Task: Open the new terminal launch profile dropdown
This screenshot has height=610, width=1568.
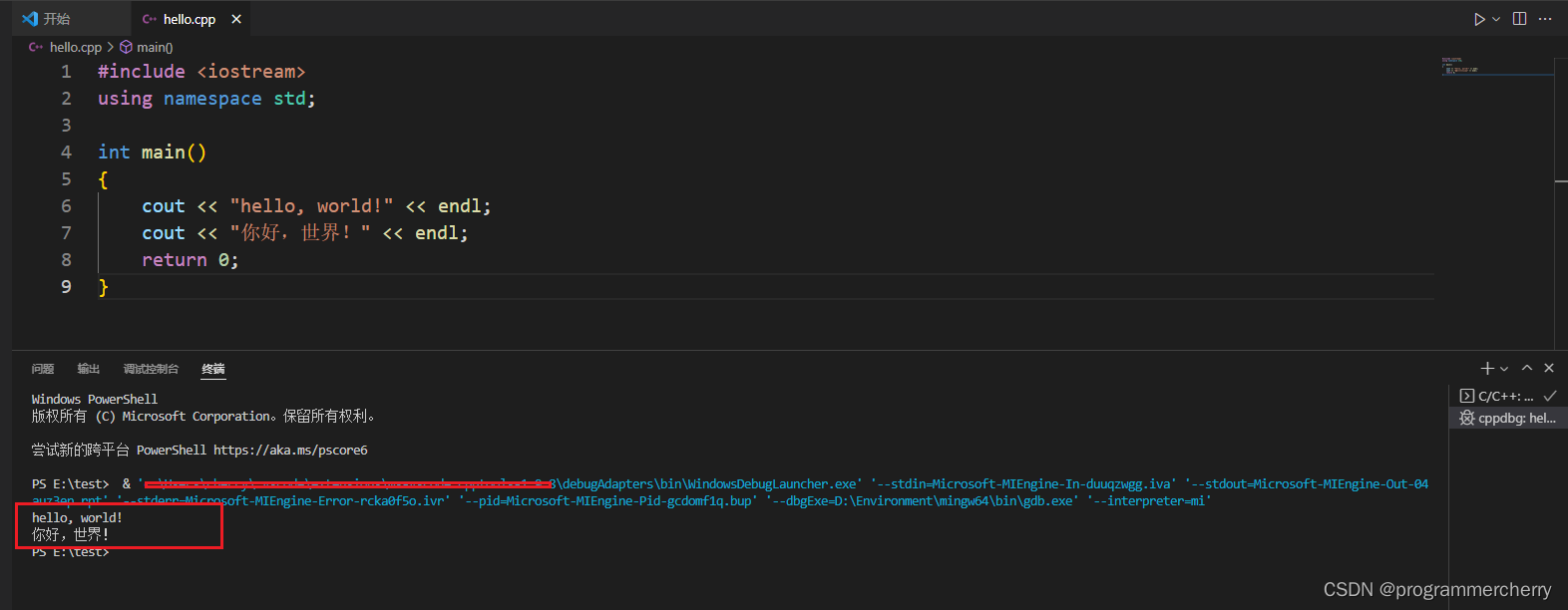Action: [x=1504, y=369]
